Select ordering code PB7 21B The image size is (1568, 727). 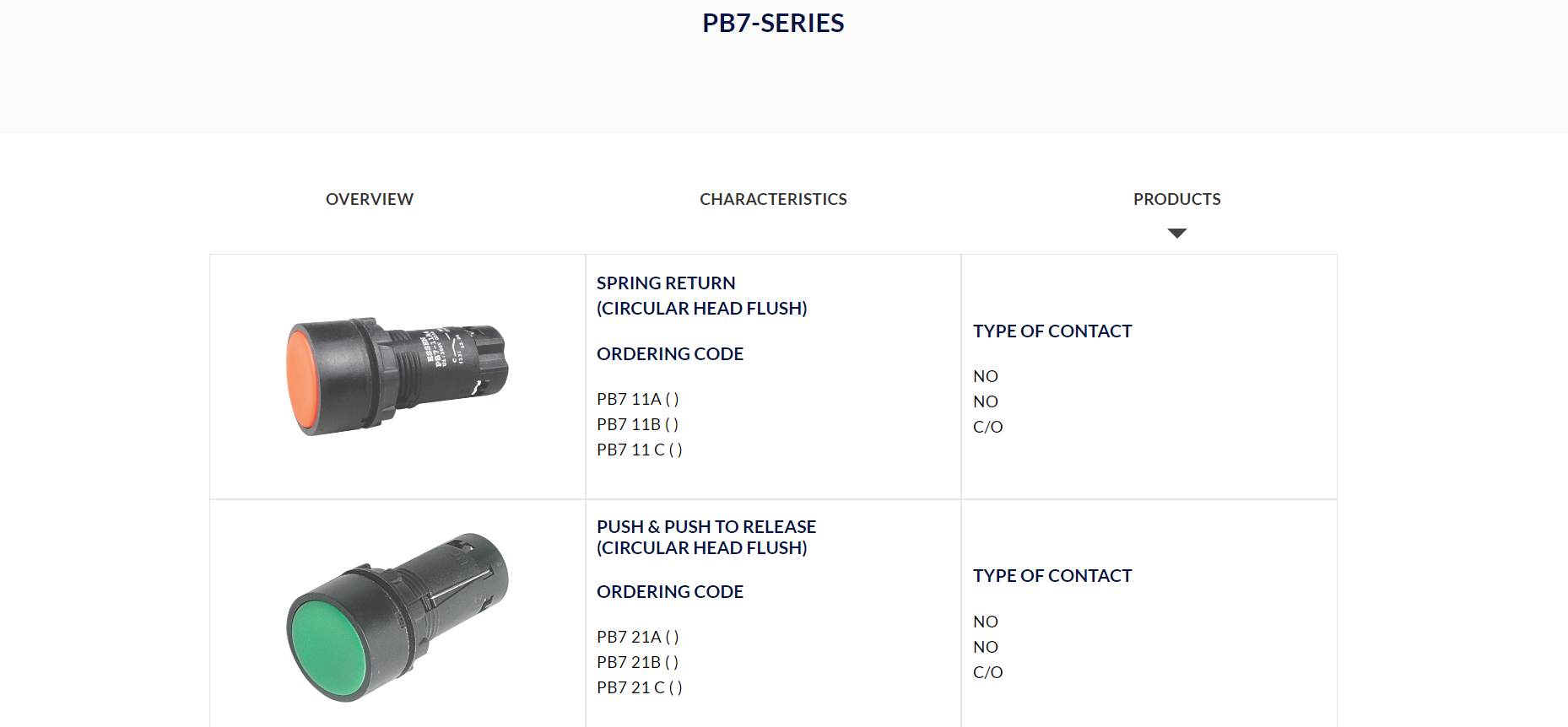tap(637, 662)
